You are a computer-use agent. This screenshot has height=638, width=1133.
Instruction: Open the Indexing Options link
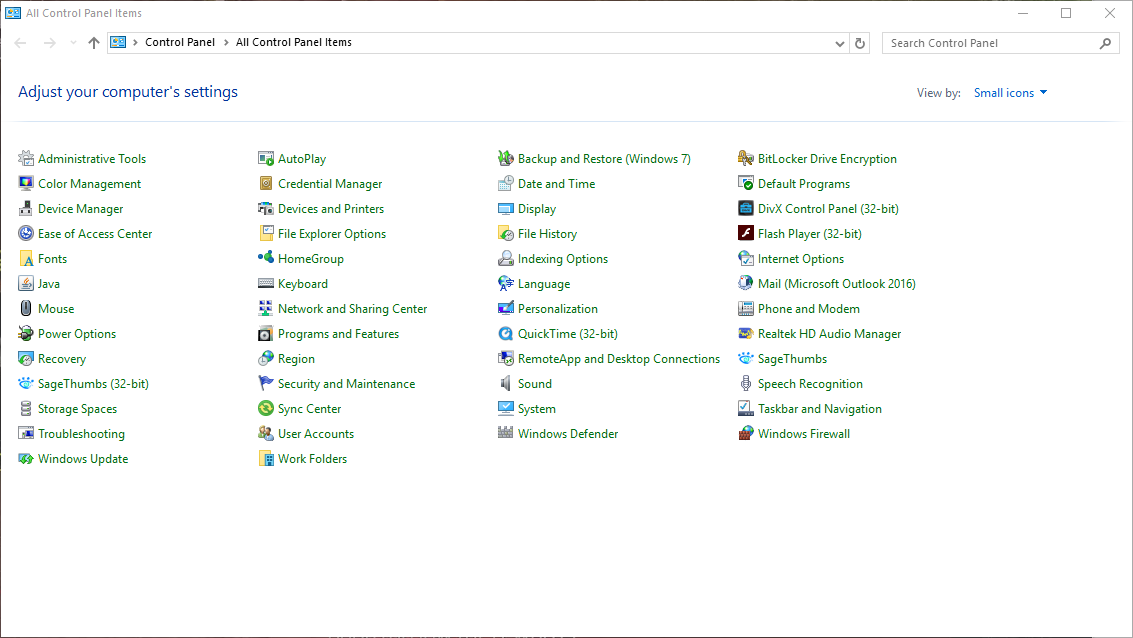click(x=563, y=259)
